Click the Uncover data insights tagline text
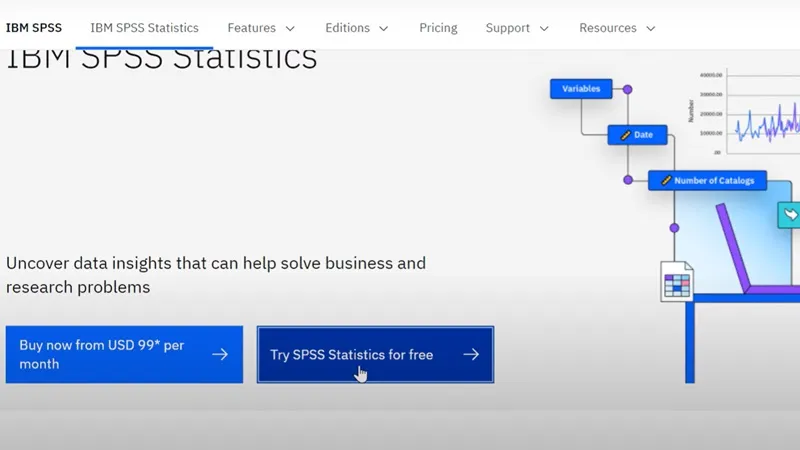 216,275
